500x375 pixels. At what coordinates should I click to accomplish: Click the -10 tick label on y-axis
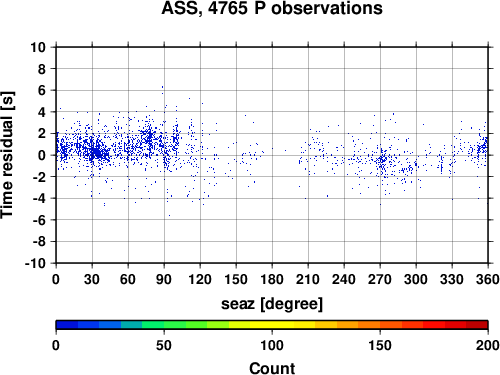click(35, 263)
